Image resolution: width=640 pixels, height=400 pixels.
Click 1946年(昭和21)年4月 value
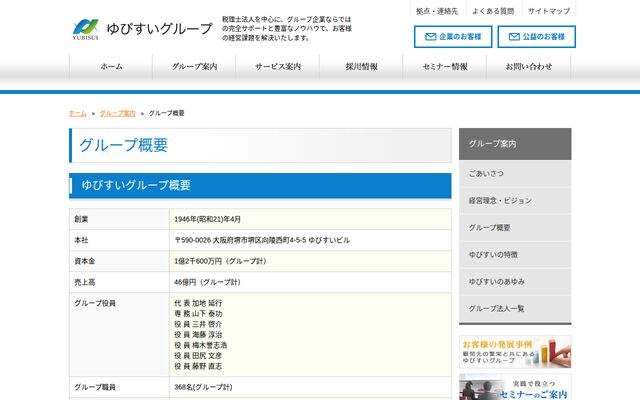(x=207, y=219)
